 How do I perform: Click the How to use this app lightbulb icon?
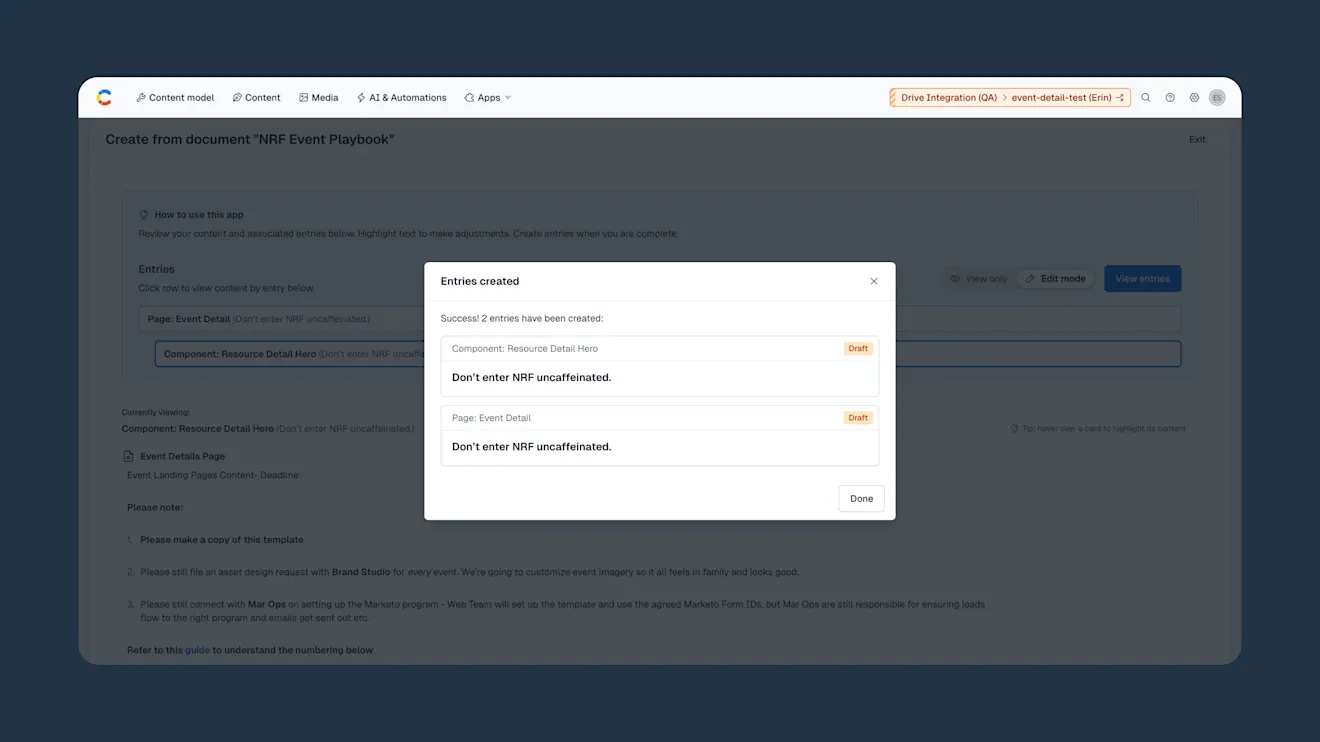(x=144, y=215)
